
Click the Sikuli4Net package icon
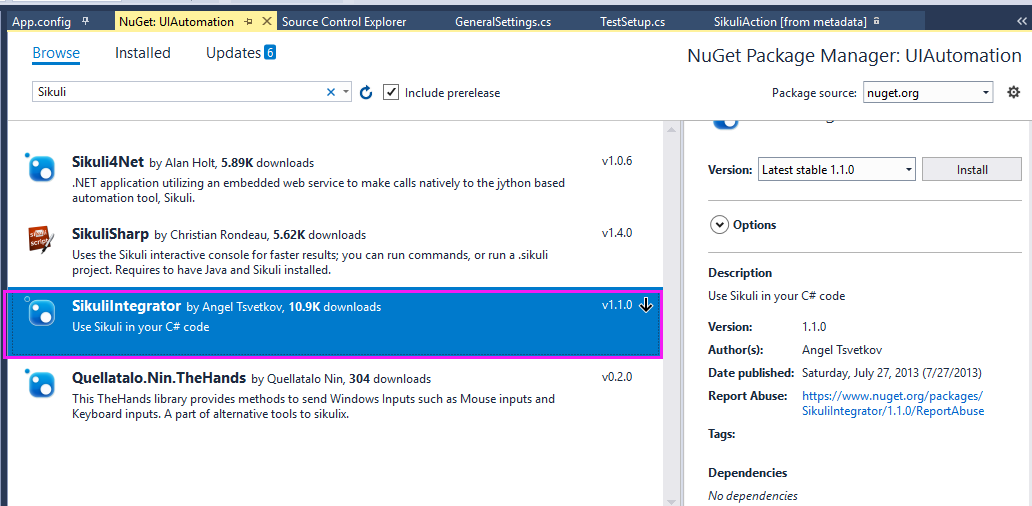(41, 168)
